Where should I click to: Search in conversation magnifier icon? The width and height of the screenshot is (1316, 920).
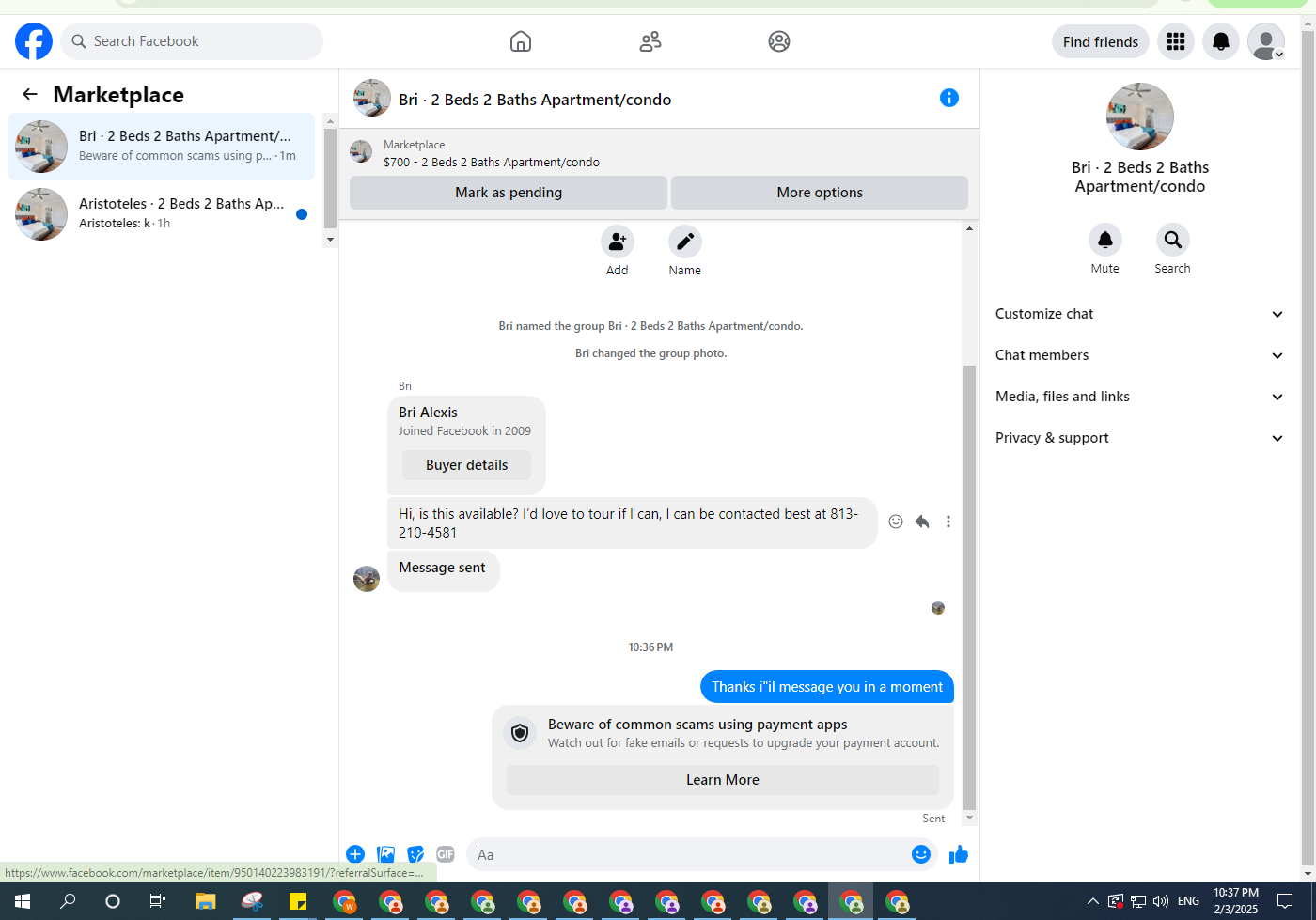pyautogui.click(x=1173, y=240)
